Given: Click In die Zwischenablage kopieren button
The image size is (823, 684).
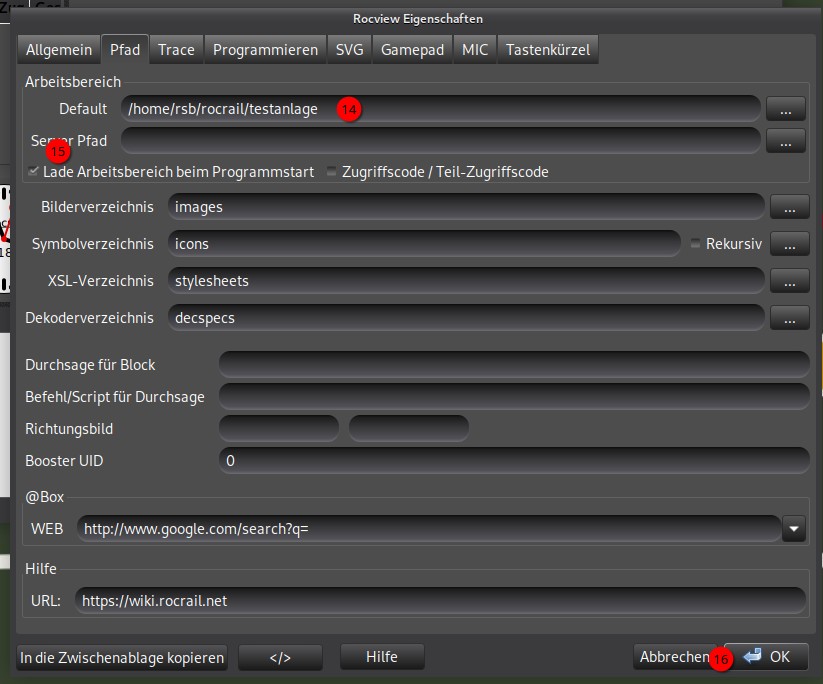Looking at the screenshot, I should (122, 657).
